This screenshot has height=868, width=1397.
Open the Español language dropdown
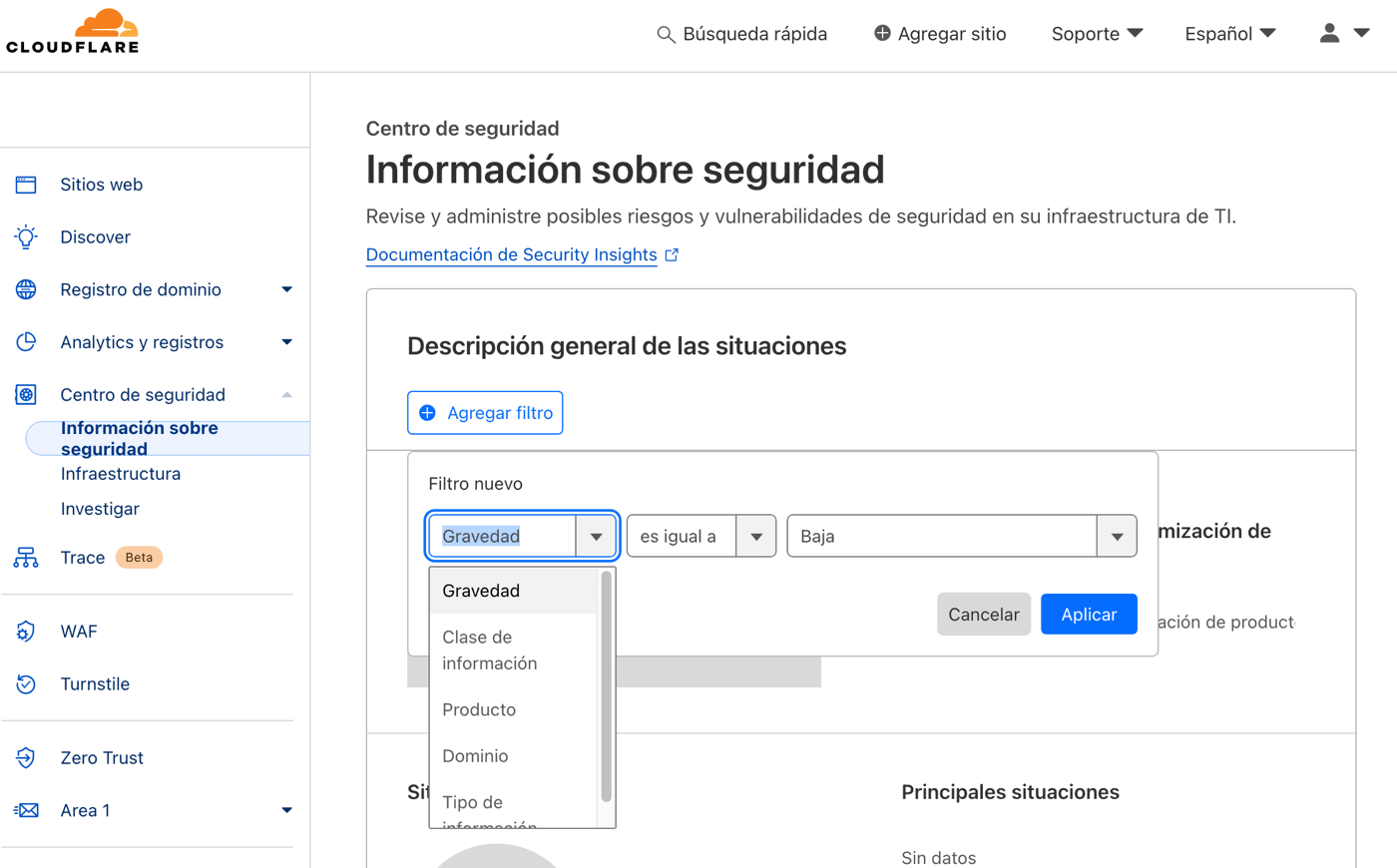pyautogui.click(x=1230, y=34)
